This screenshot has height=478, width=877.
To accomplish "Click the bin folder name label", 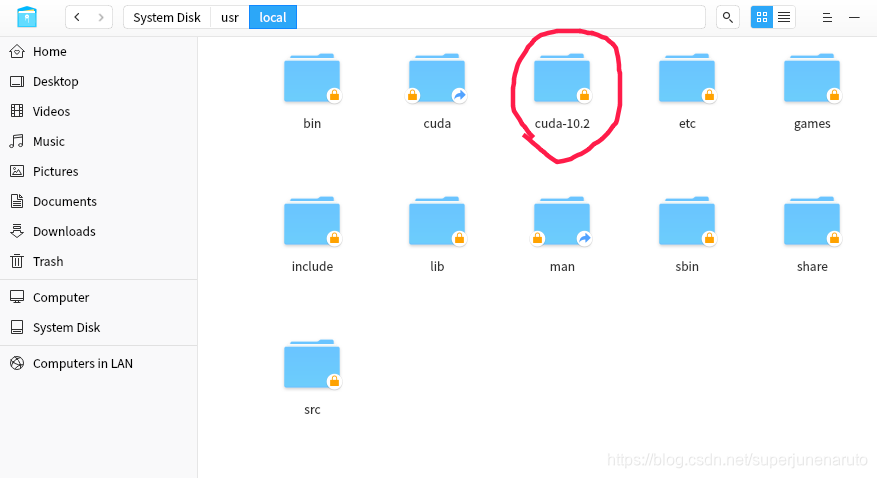I will (312, 124).
